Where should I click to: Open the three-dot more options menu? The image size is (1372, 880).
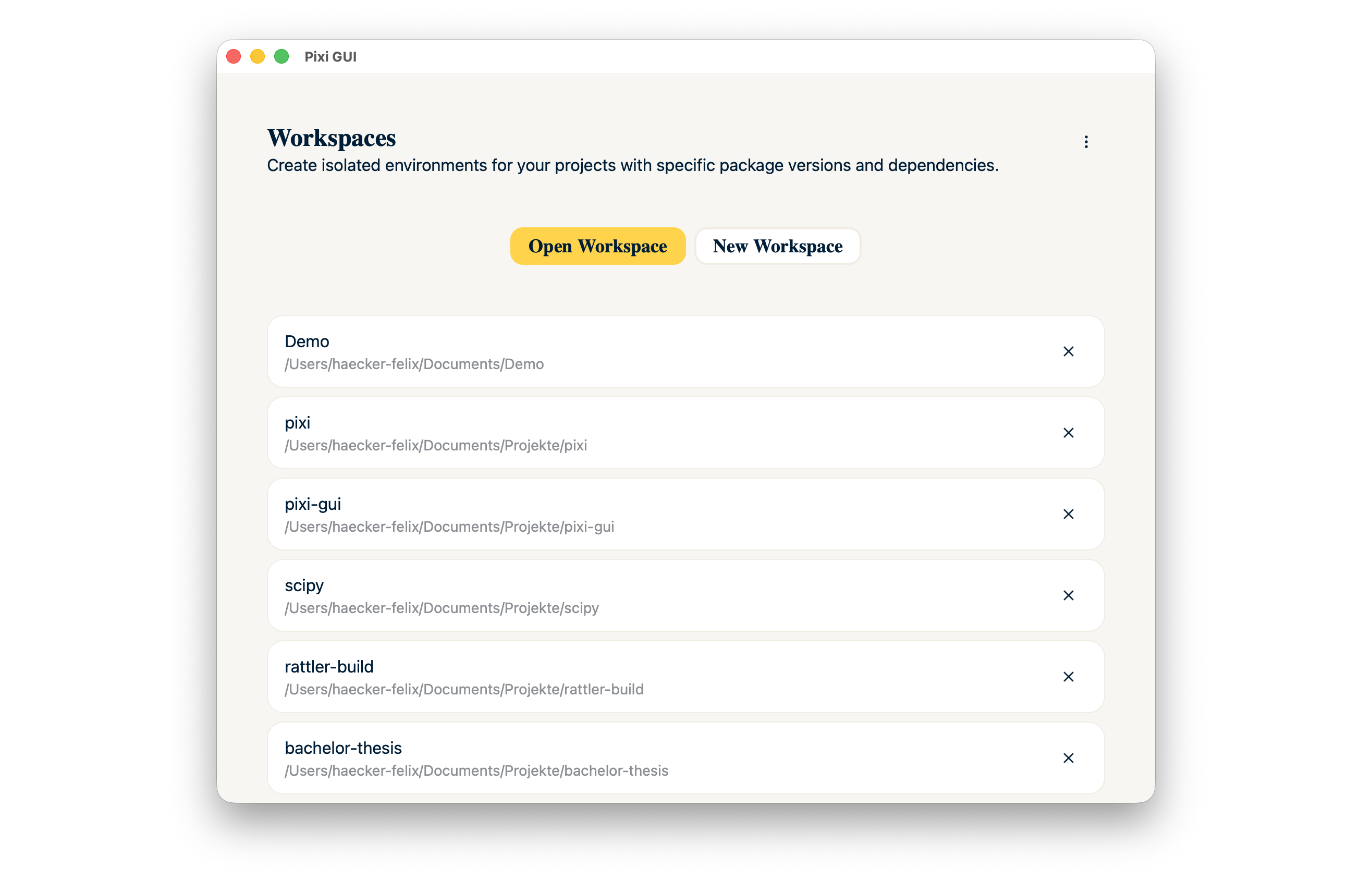click(x=1086, y=142)
